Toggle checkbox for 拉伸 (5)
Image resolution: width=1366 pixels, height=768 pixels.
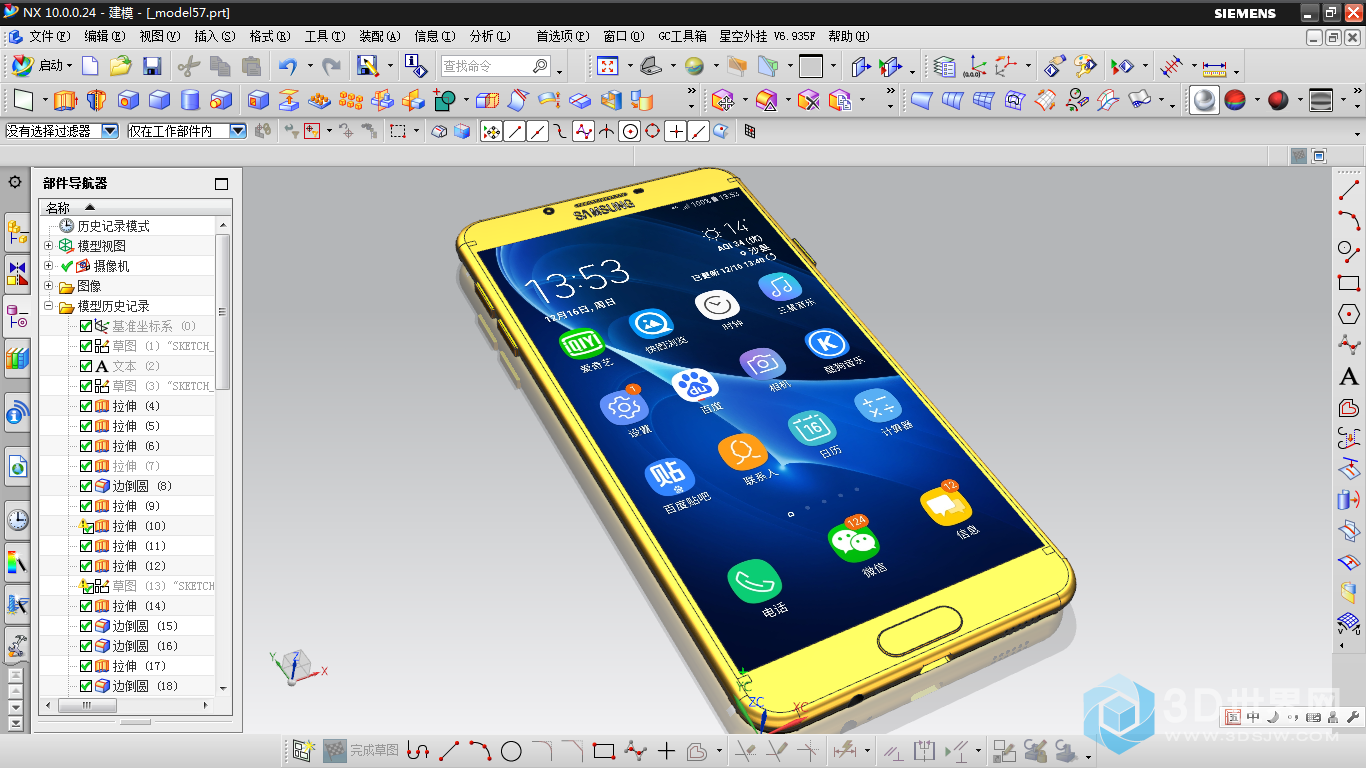click(x=85, y=426)
